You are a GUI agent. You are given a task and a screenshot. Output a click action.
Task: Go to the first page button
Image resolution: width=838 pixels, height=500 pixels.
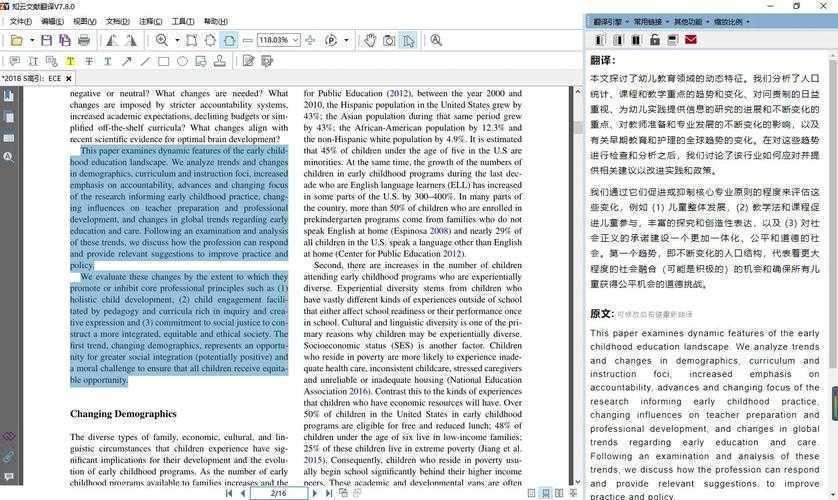pos(229,493)
